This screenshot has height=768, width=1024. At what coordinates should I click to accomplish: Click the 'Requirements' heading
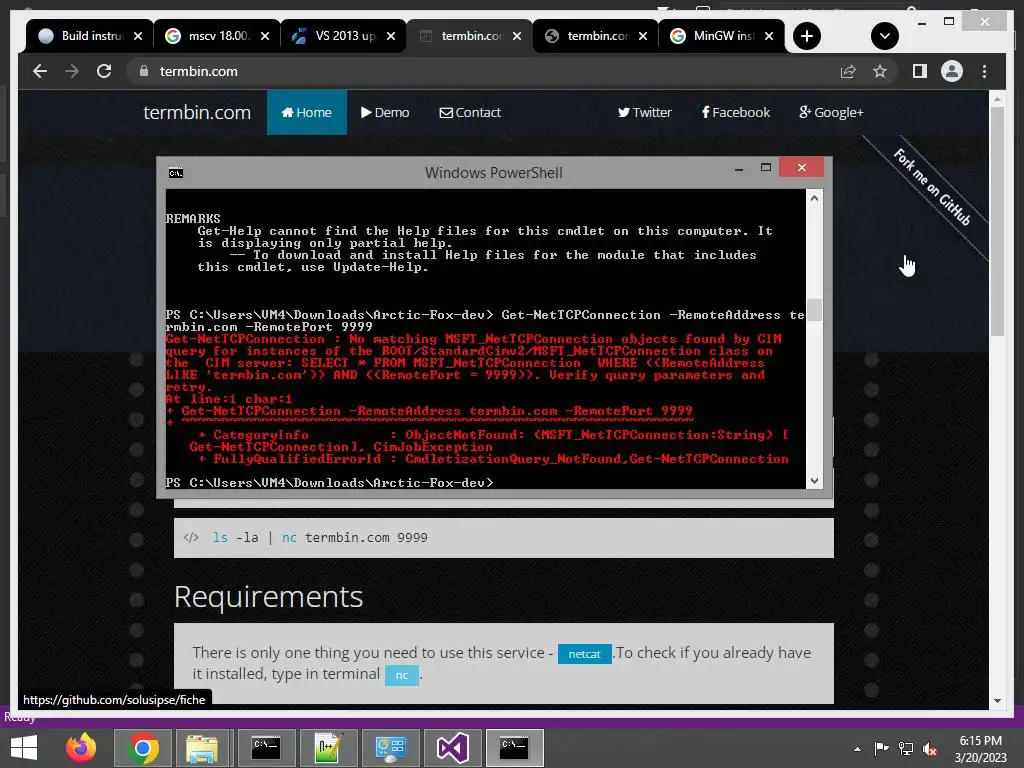pos(268,596)
